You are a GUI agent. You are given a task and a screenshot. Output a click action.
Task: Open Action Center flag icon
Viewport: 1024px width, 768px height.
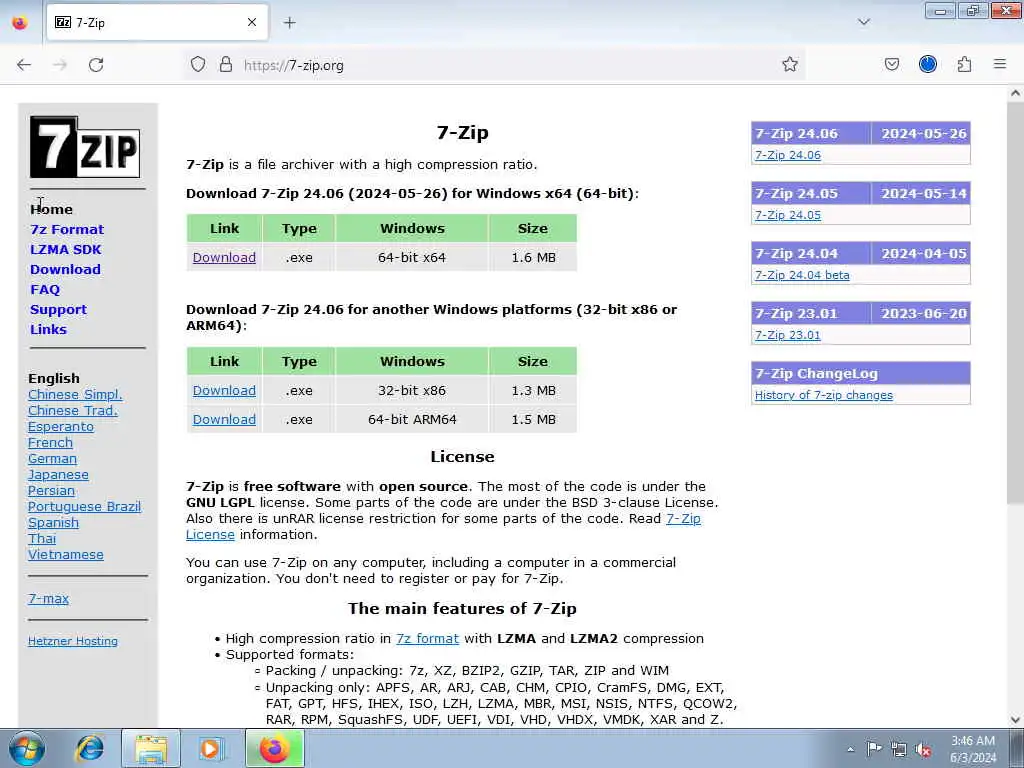point(874,748)
